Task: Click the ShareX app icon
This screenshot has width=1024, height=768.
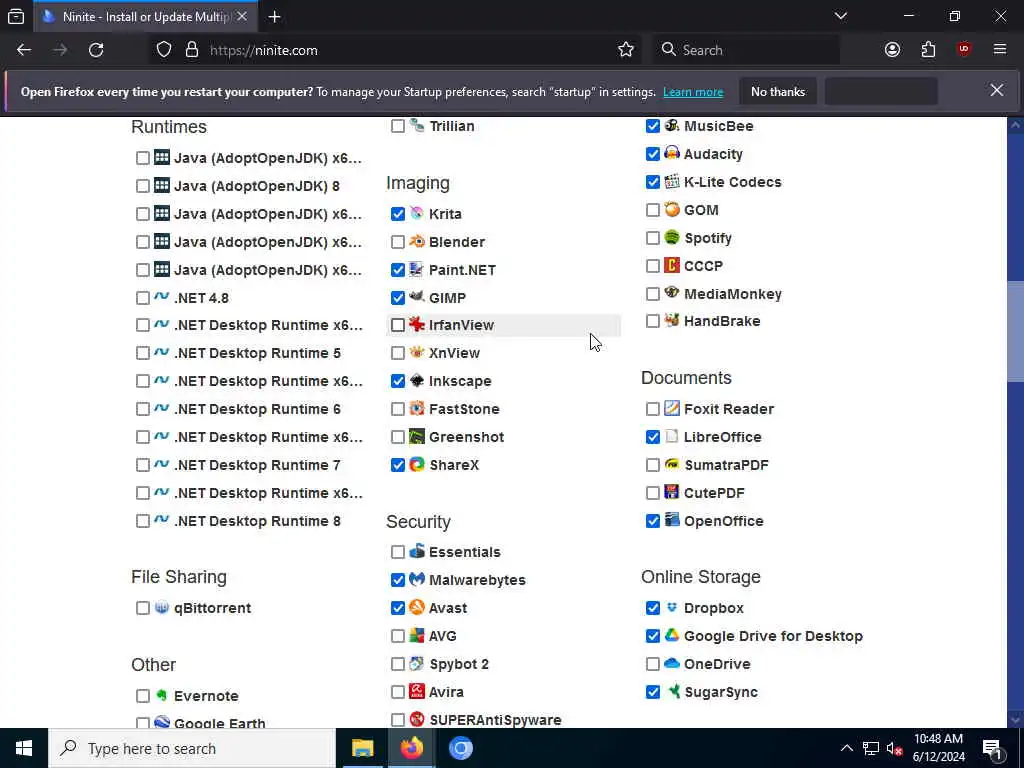Action: coord(417,464)
